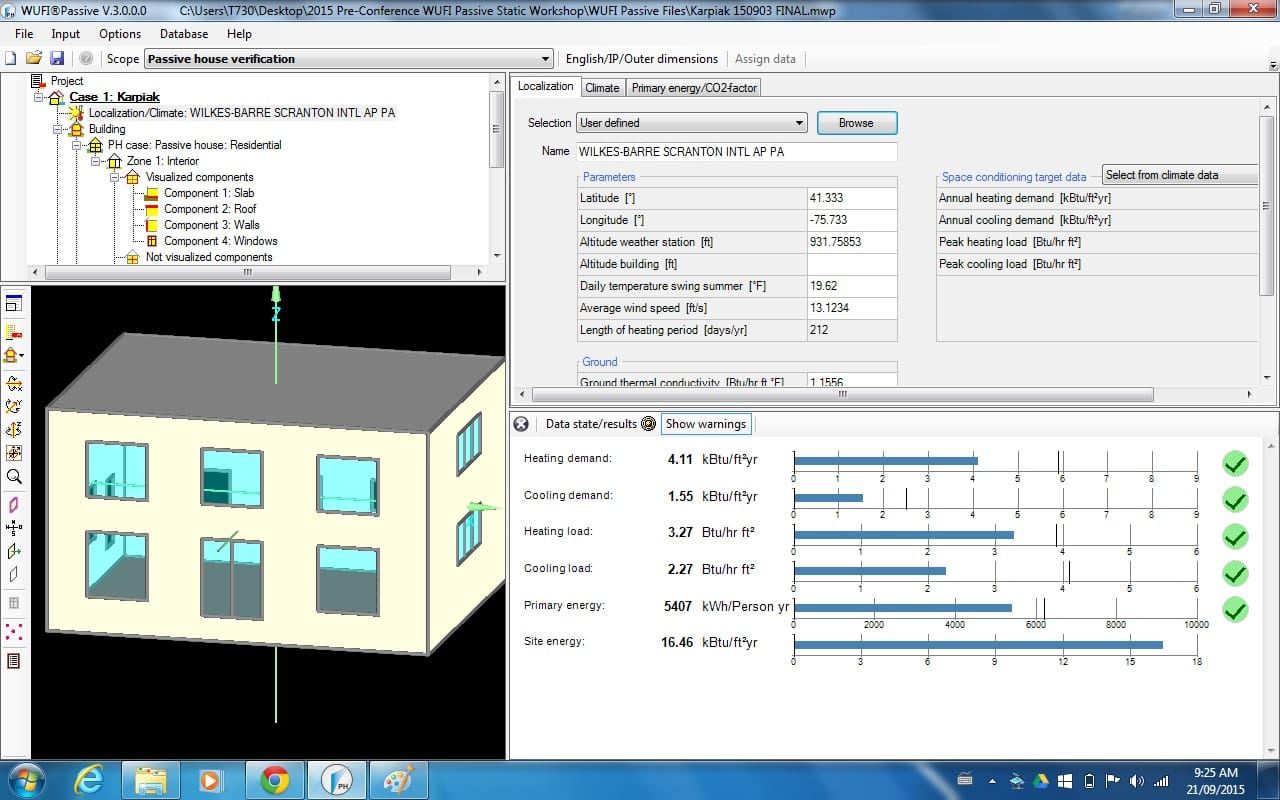
Task: Collapse the Visualized components tree node
Action: pyautogui.click(x=115, y=177)
